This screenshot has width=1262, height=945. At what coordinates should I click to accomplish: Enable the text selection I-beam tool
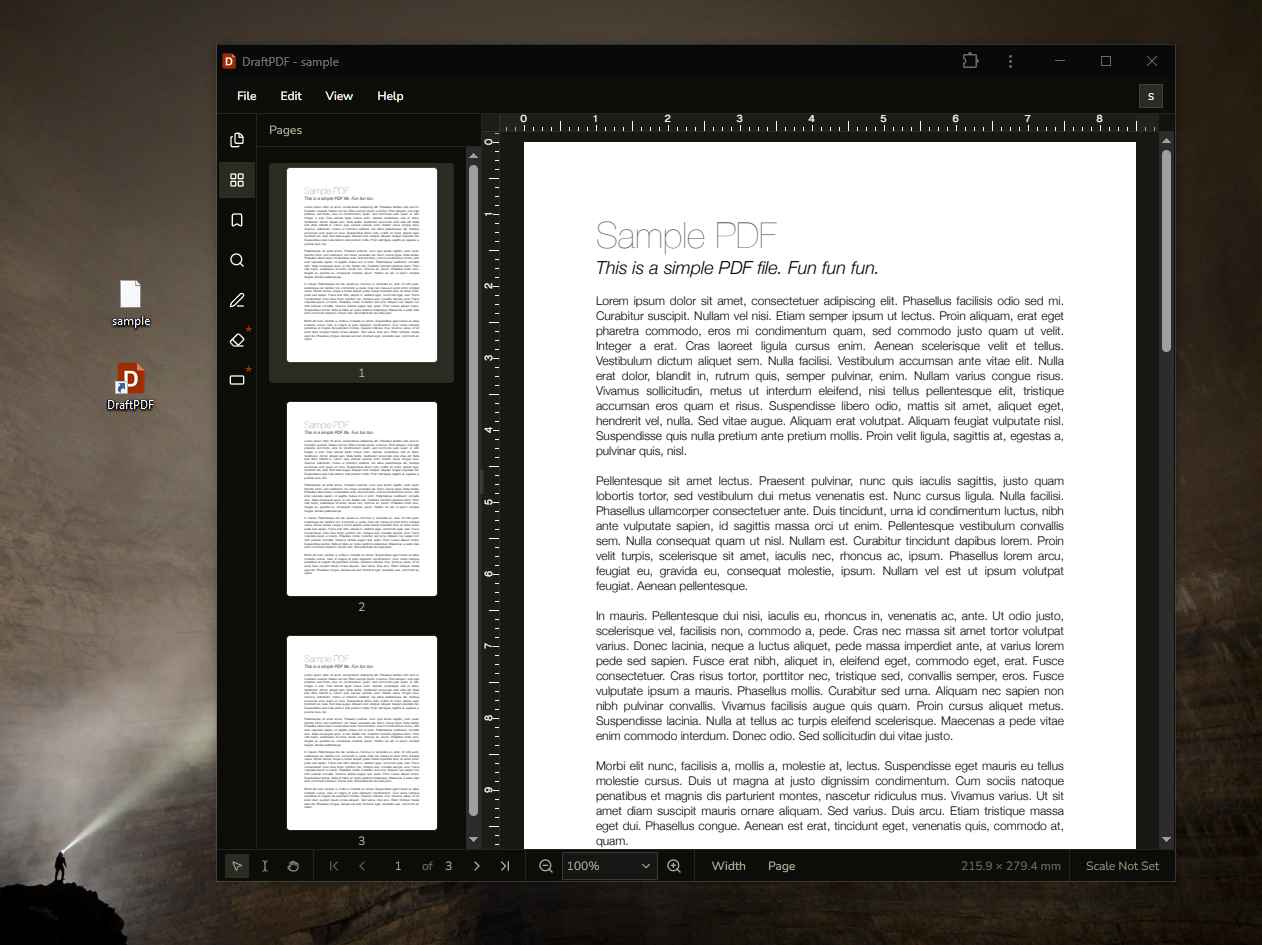[265, 866]
